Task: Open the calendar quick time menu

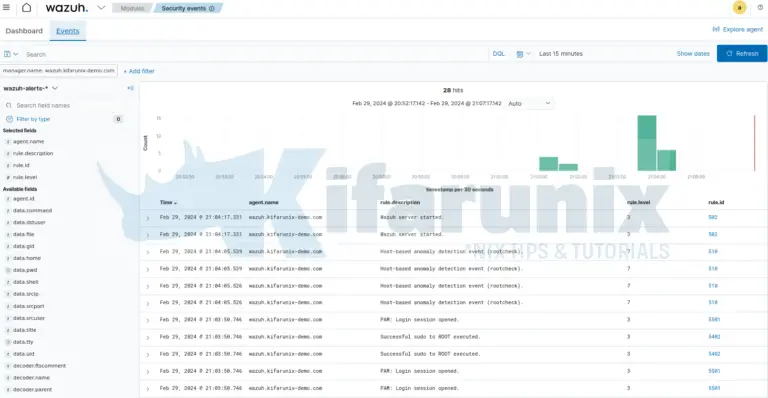Action: click(x=523, y=54)
